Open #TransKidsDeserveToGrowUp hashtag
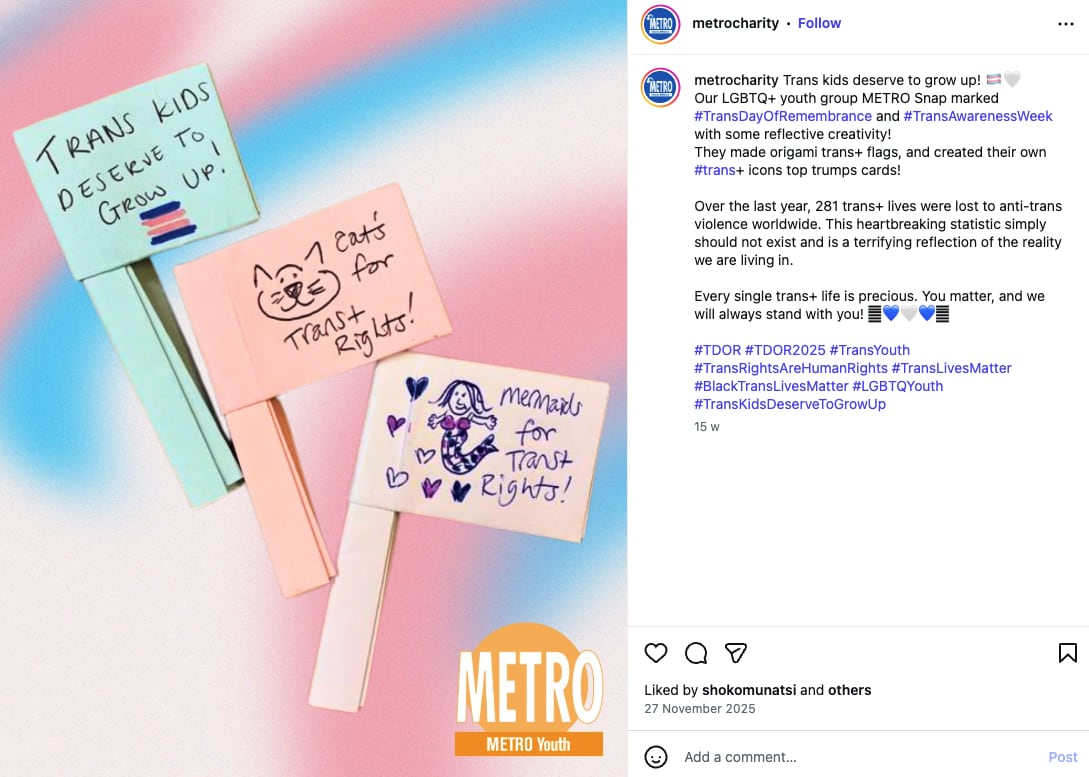This screenshot has height=777, width=1089. [790, 404]
